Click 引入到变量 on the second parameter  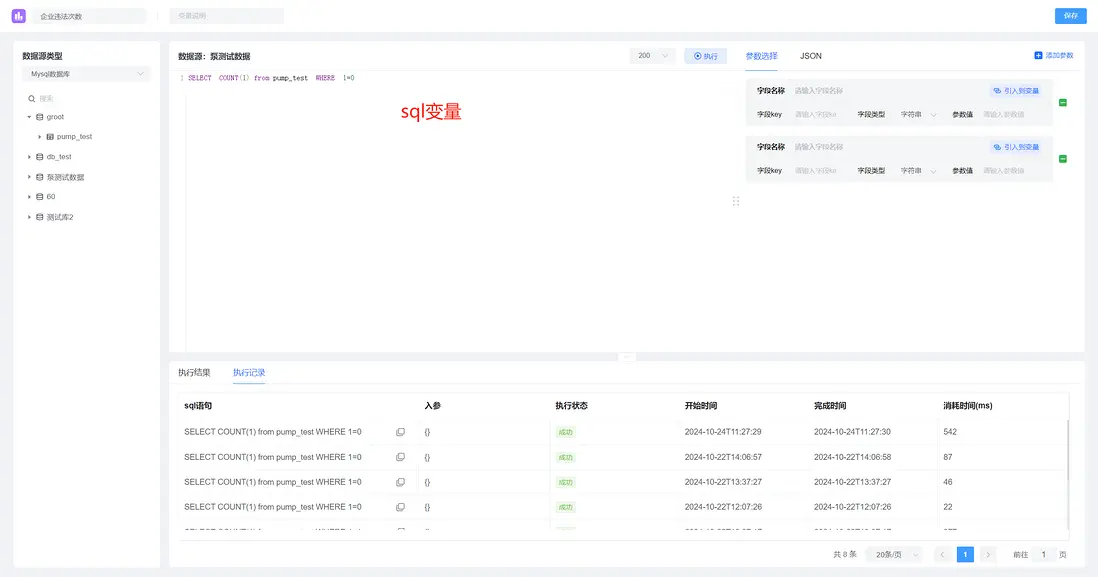1016,147
